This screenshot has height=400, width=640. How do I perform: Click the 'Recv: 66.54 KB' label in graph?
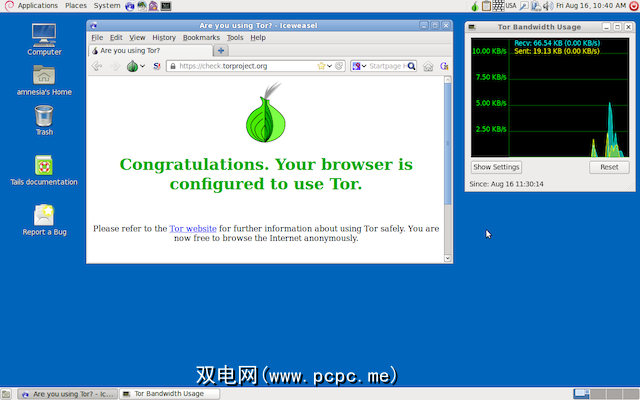tap(557, 43)
